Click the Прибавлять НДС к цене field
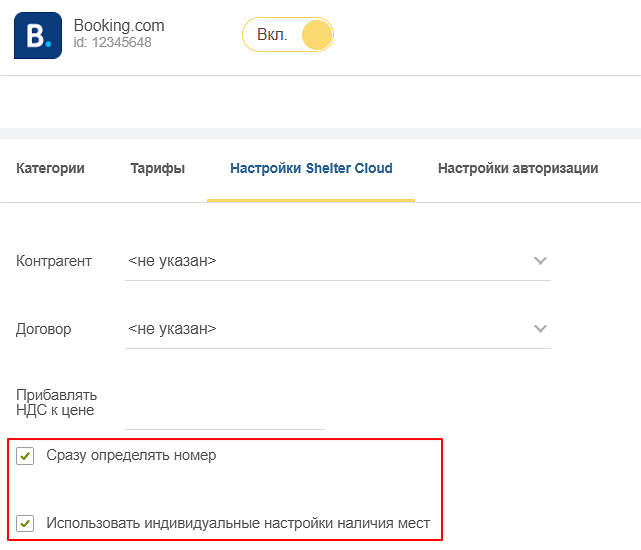Viewport: 641px width, 550px height. click(225, 409)
